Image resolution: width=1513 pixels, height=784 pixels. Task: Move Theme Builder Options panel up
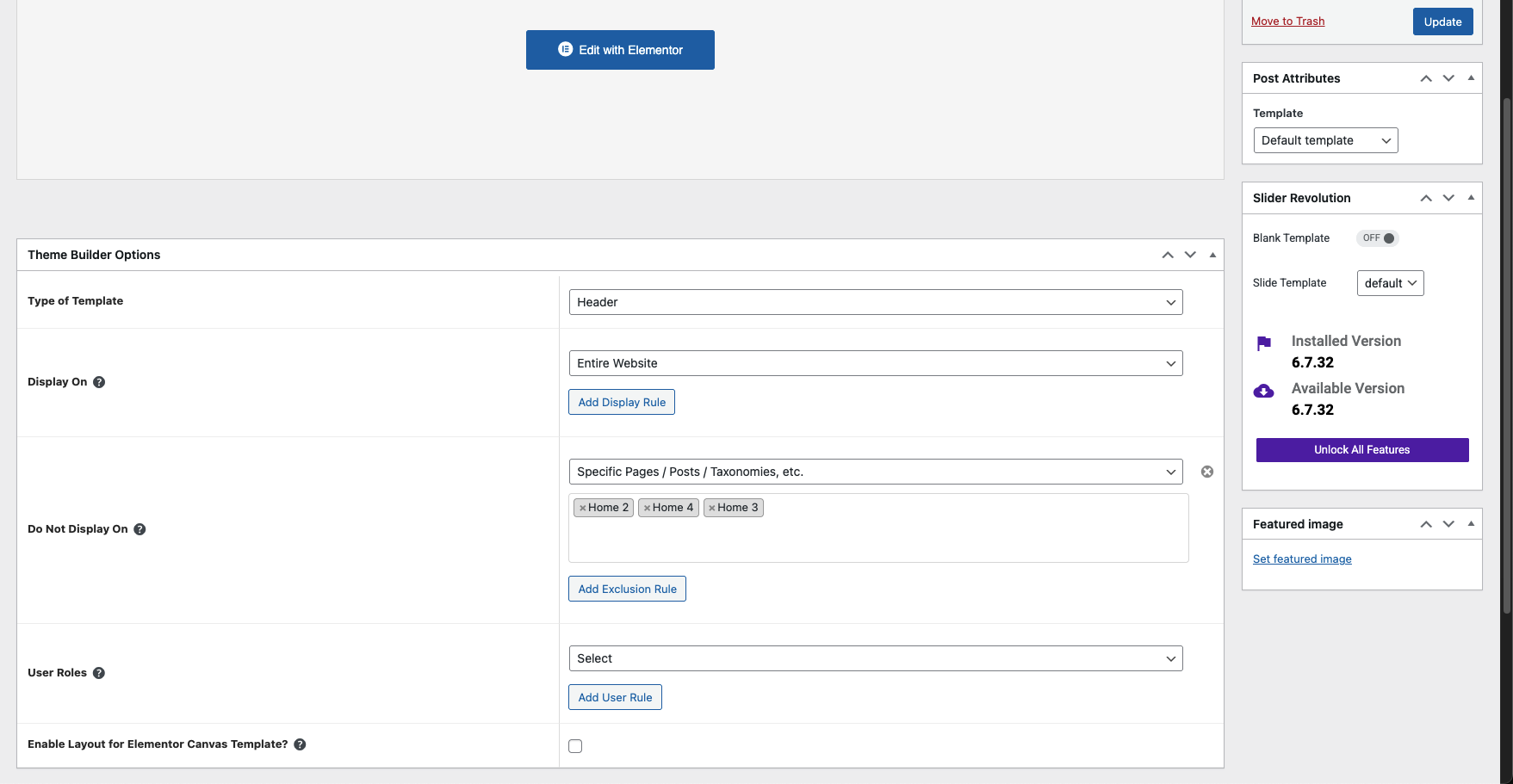coord(1168,255)
